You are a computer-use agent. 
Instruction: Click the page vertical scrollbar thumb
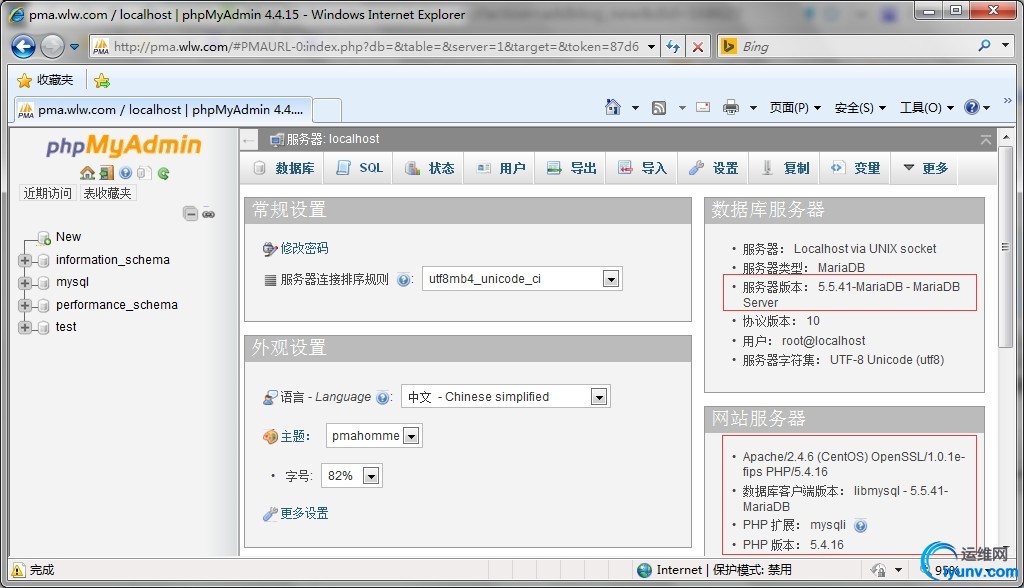coord(1005,247)
